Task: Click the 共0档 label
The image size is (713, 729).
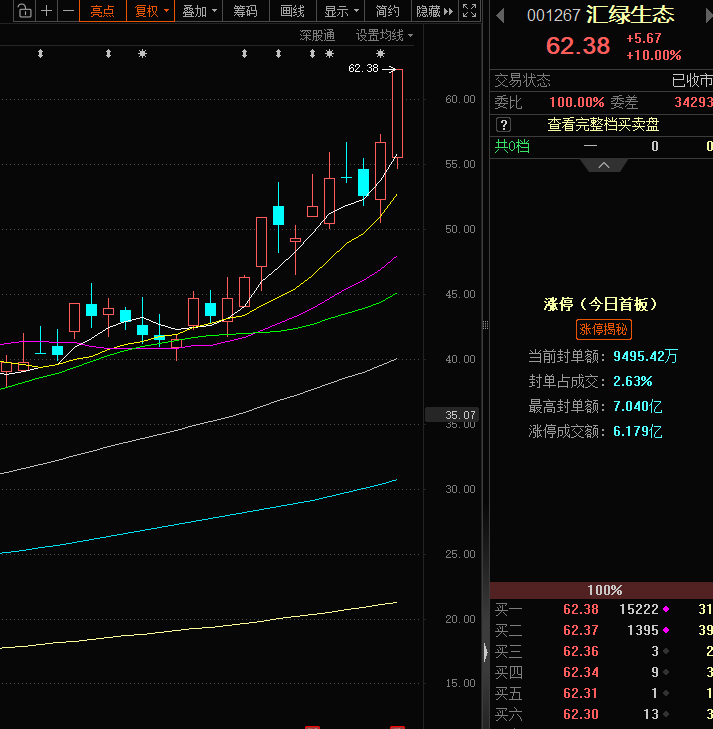Action: coord(512,146)
